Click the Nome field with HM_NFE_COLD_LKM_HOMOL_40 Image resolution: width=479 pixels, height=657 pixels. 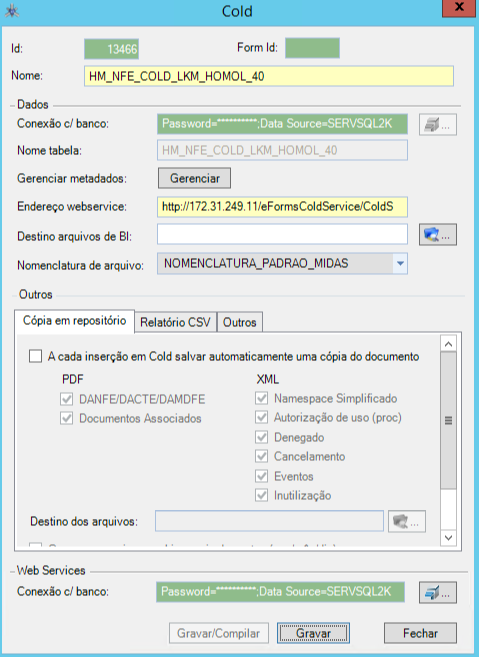point(269,76)
